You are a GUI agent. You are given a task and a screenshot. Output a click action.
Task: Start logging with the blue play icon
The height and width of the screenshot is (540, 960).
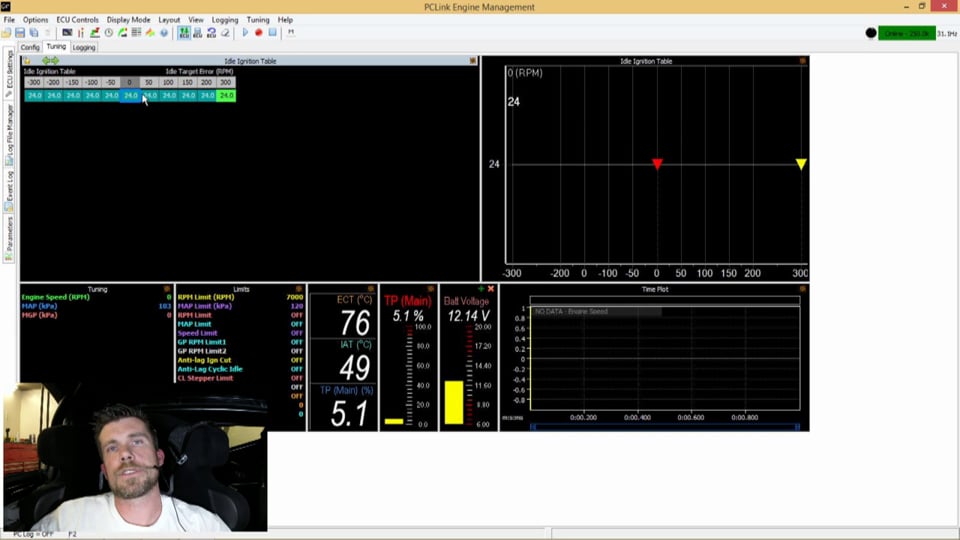[246, 32]
